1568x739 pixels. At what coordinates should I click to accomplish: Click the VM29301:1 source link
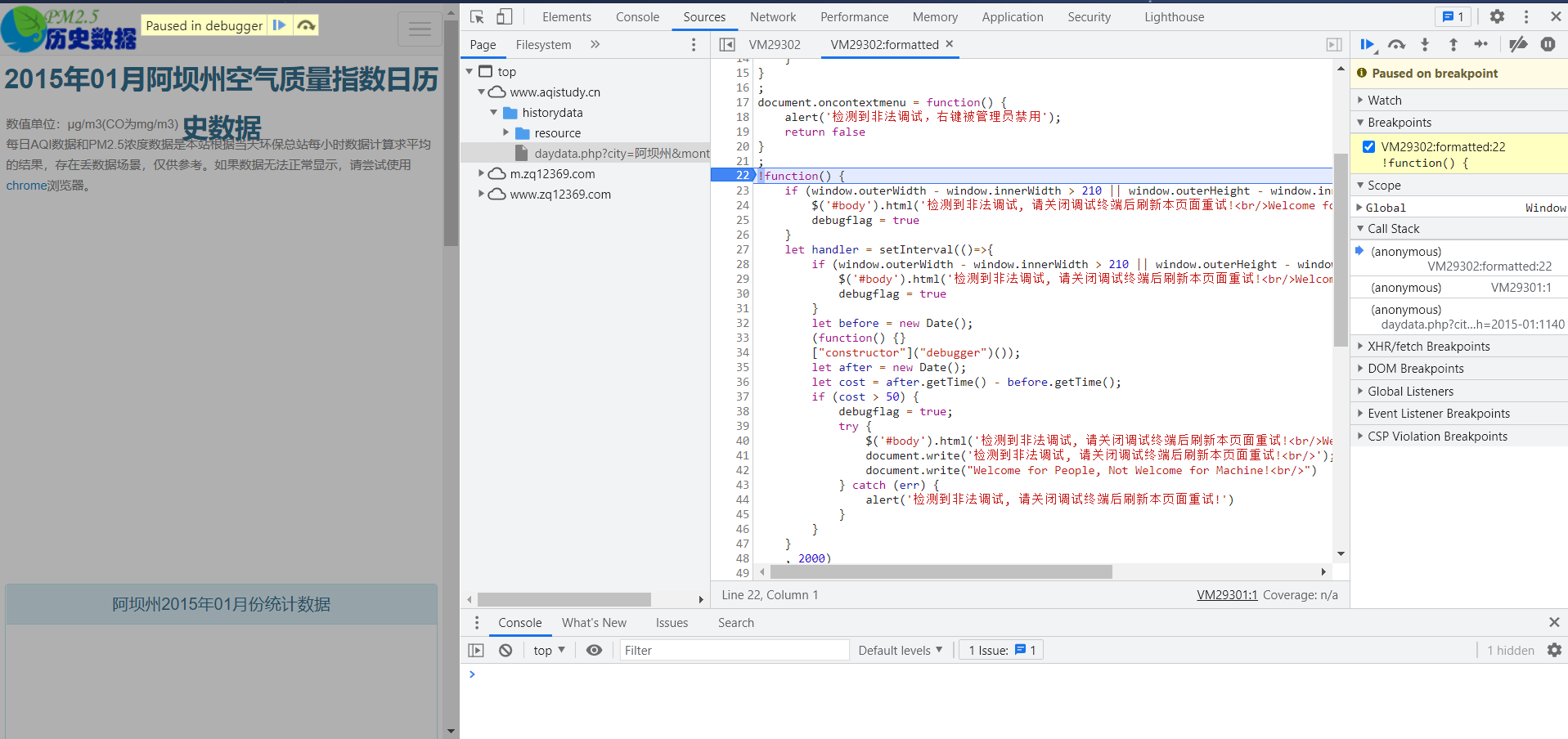1226,595
